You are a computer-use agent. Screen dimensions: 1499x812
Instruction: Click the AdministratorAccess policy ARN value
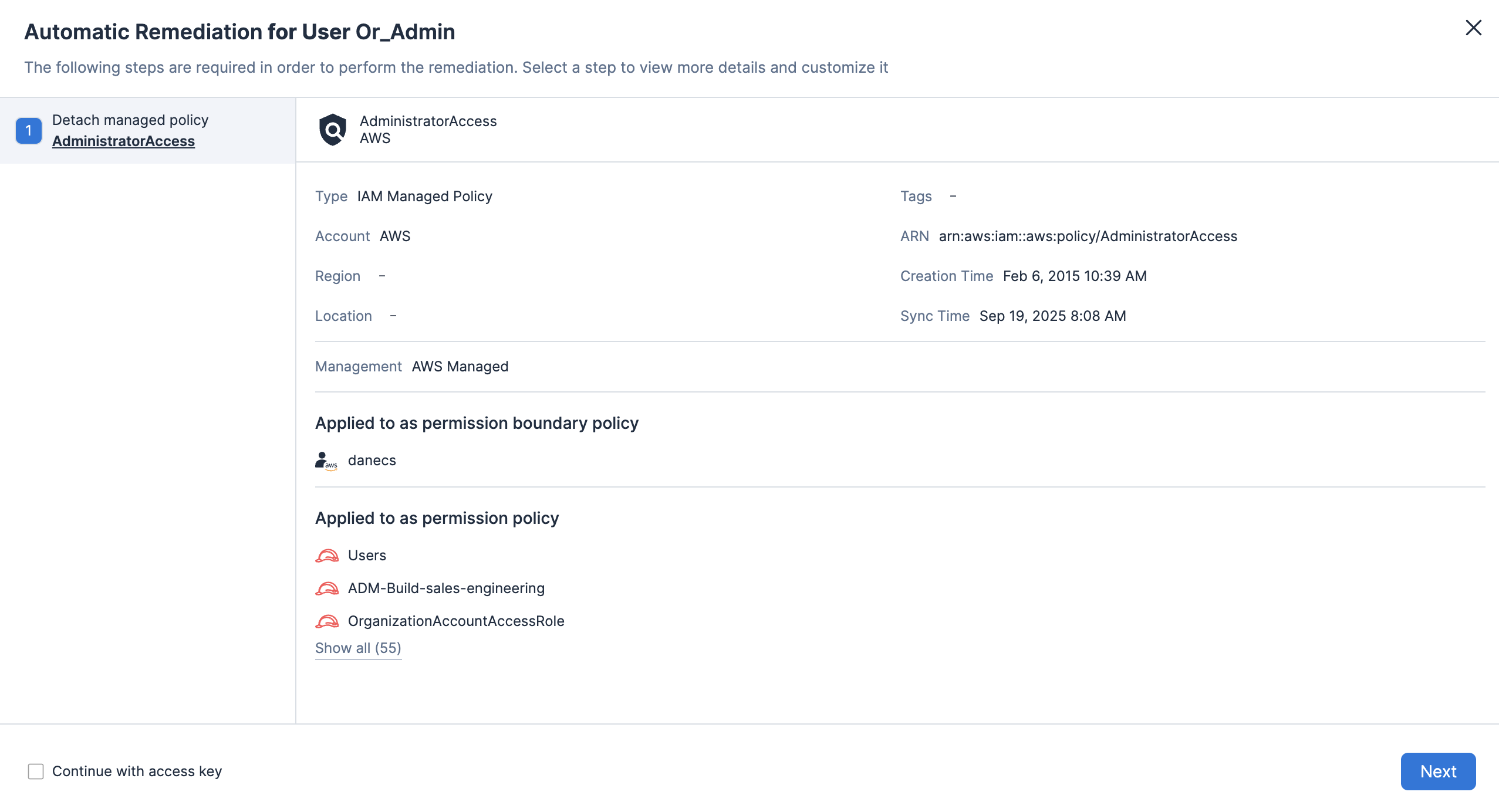(x=1088, y=236)
